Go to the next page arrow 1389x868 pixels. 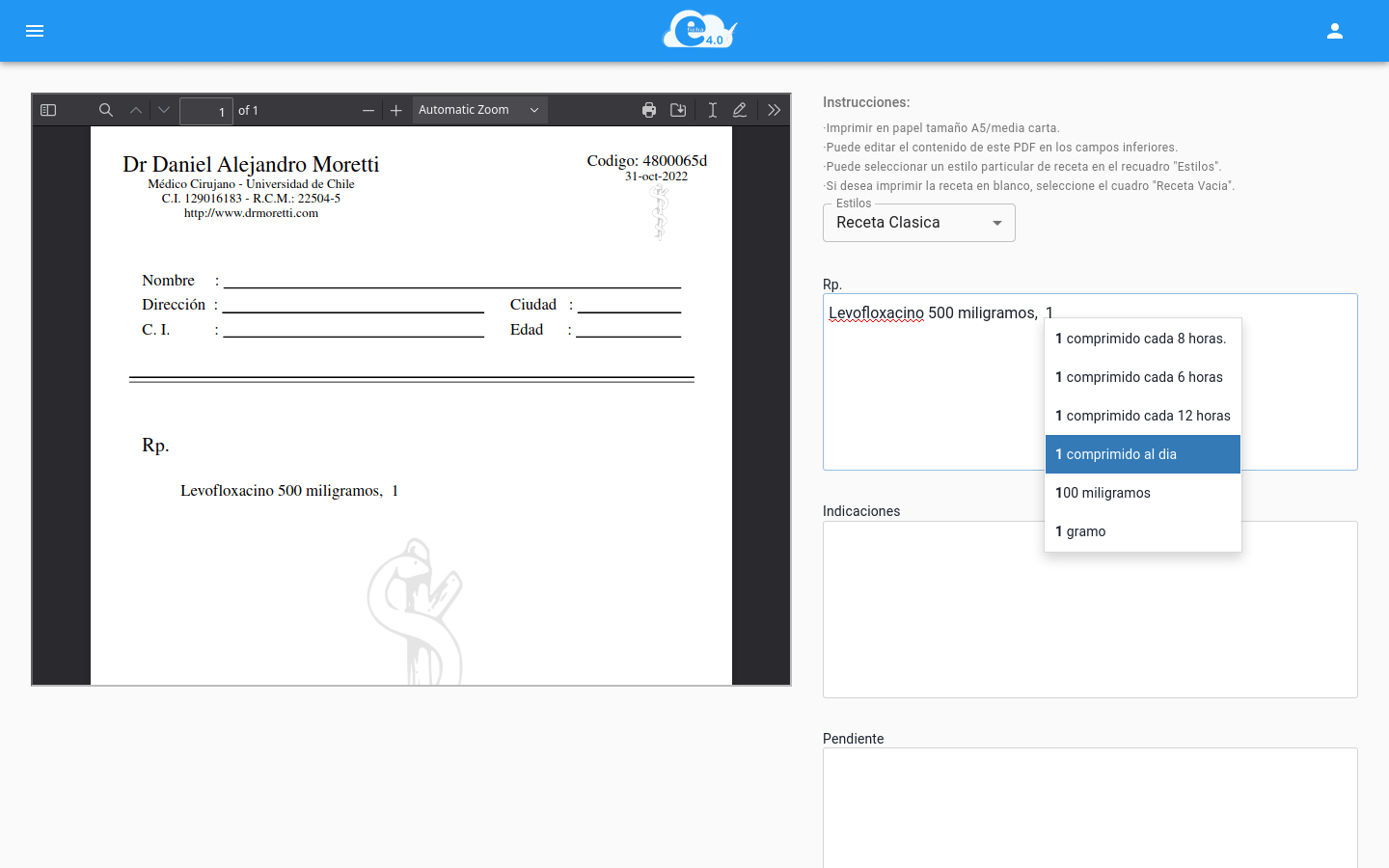[163, 110]
